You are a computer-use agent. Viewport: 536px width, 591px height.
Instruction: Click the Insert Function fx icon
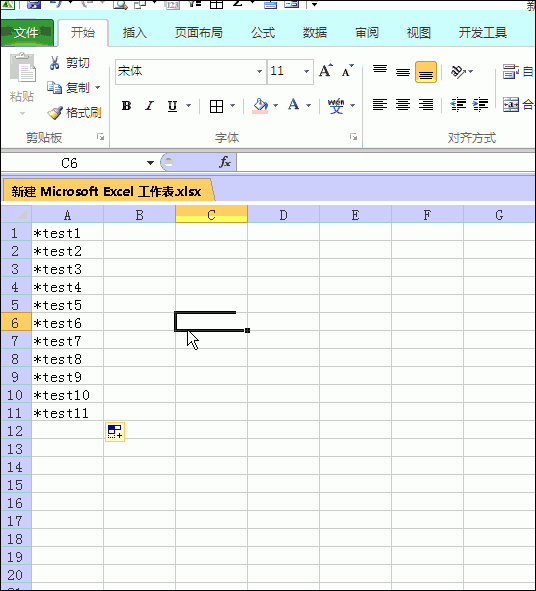coord(225,162)
